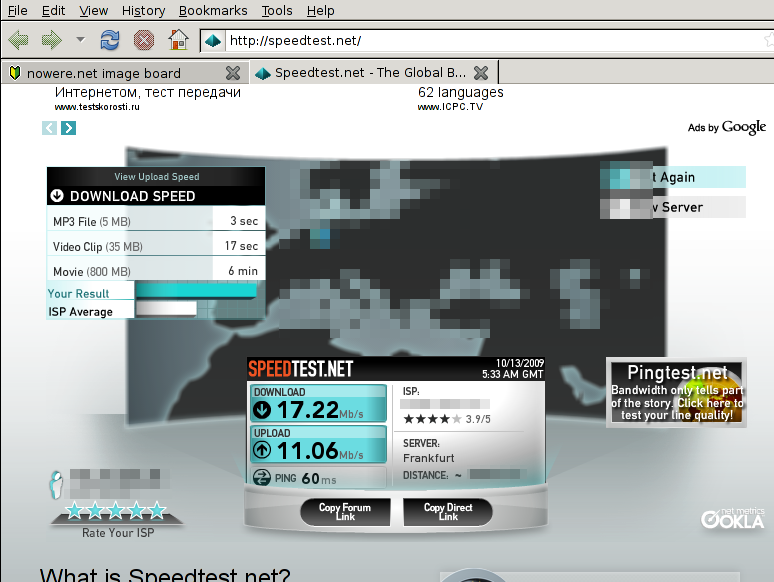Click the Your Result speed bar

click(x=196, y=290)
